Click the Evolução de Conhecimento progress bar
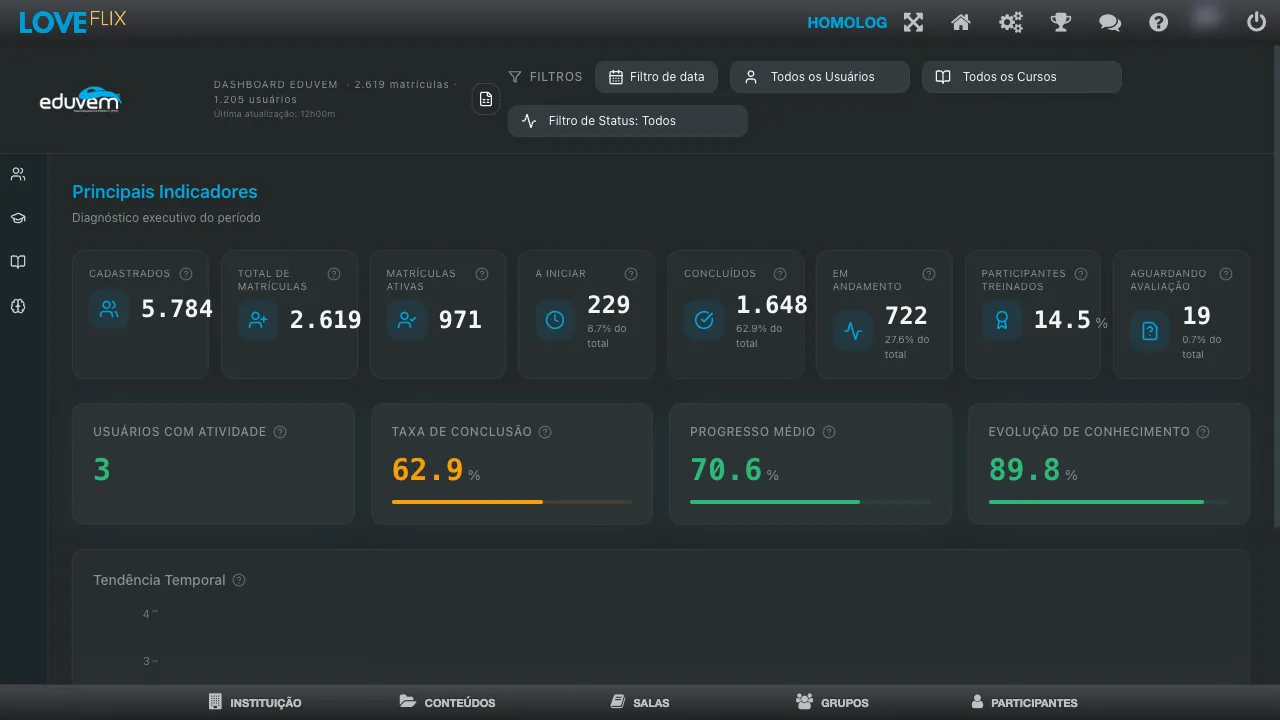1280x720 pixels. coord(1108,502)
